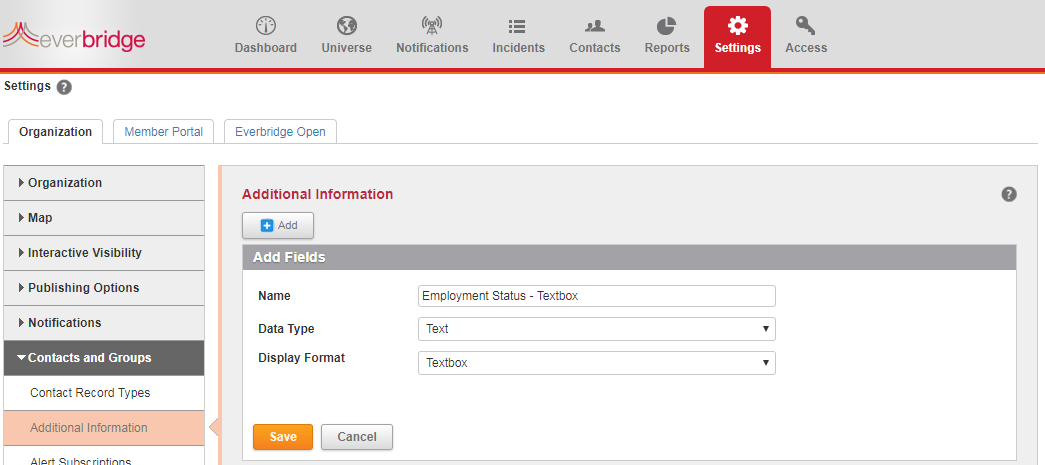Click the help icon beside Settings heading
This screenshot has height=465, width=1045.
[64, 87]
